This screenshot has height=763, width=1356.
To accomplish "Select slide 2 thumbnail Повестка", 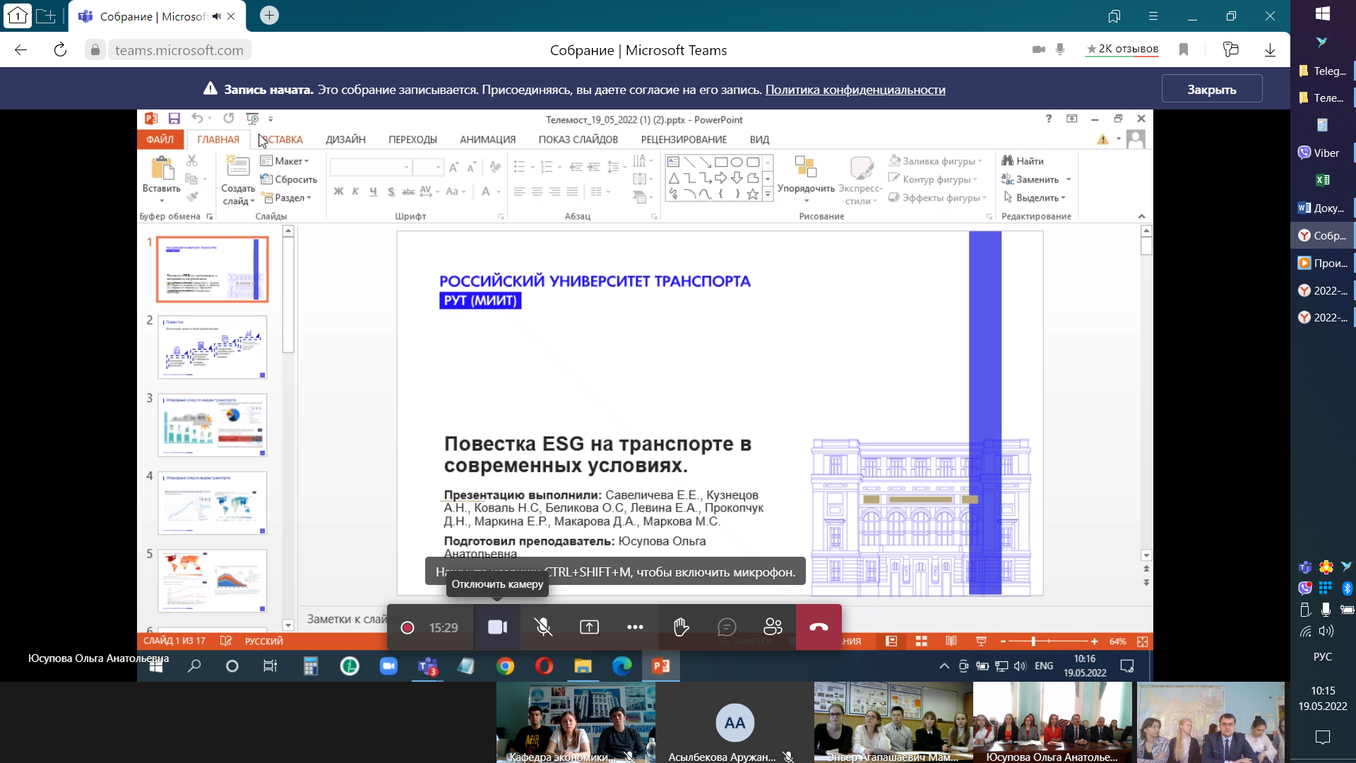I will pyautogui.click(x=212, y=347).
